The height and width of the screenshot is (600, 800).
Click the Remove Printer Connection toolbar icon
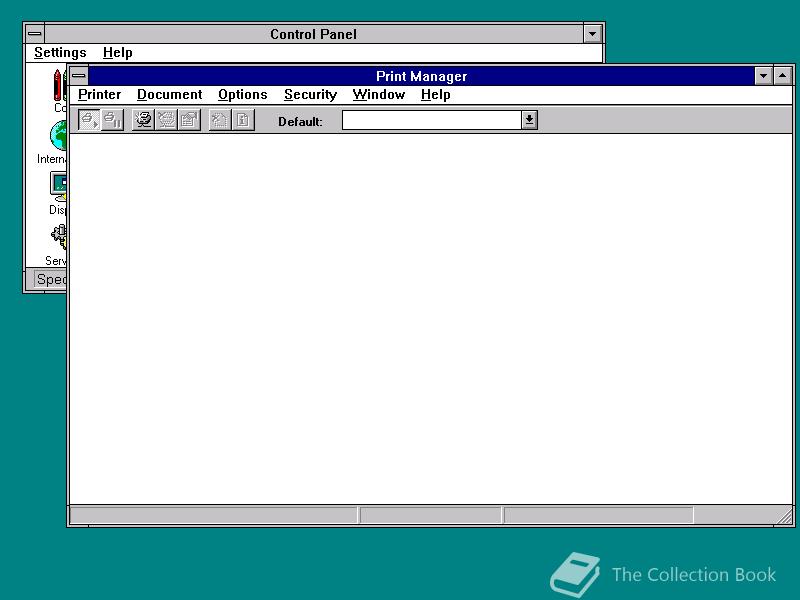pos(166,120)
